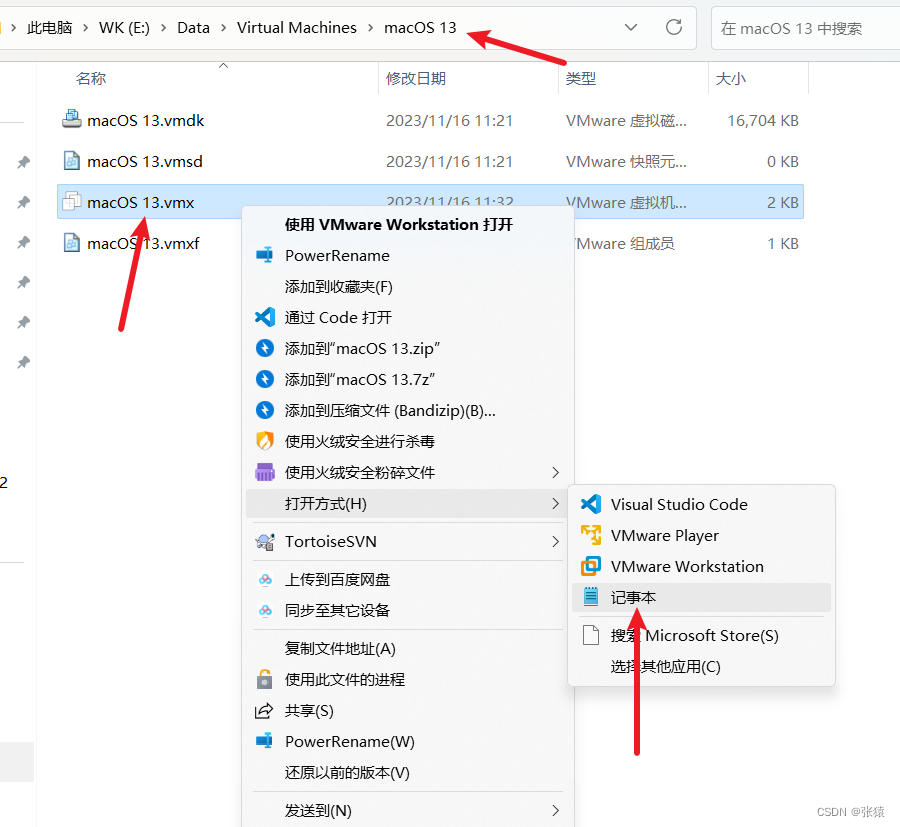Navigate to 此电脑 in the breadcrumb
Image resolution: width=900 pixels, height=827 pixels.
pyautogui.click(x=49, y=28)
